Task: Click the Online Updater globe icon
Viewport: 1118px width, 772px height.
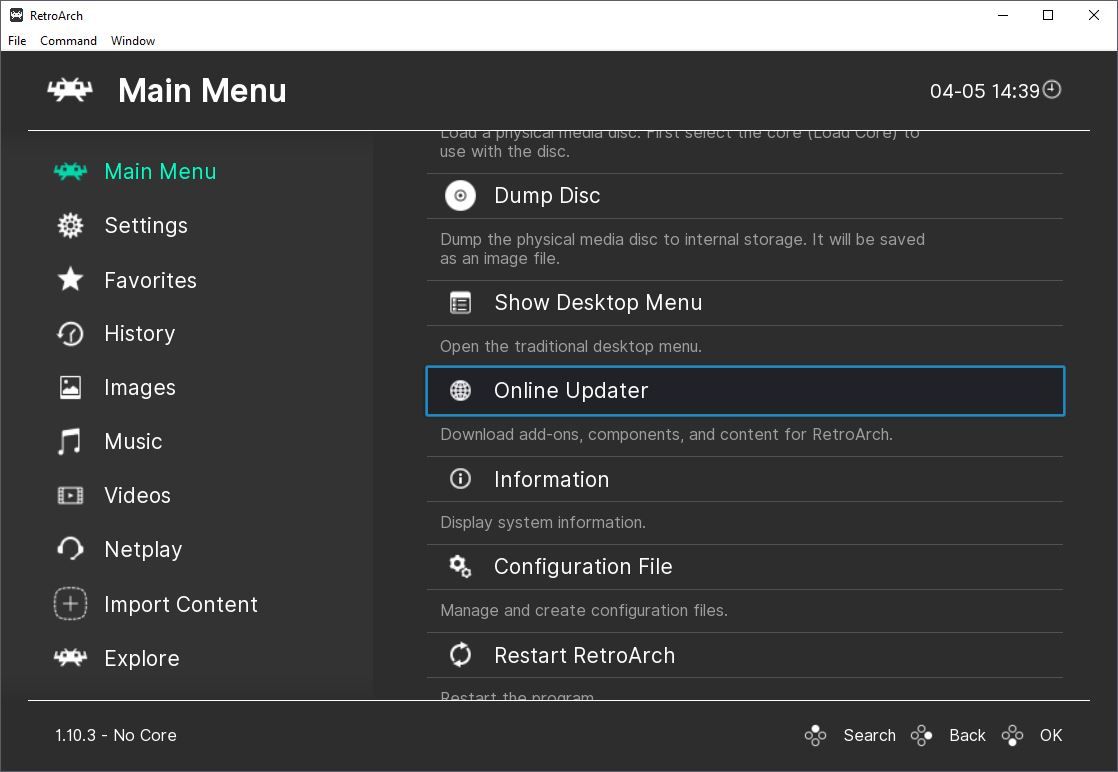Action: (x=460, y=391)
